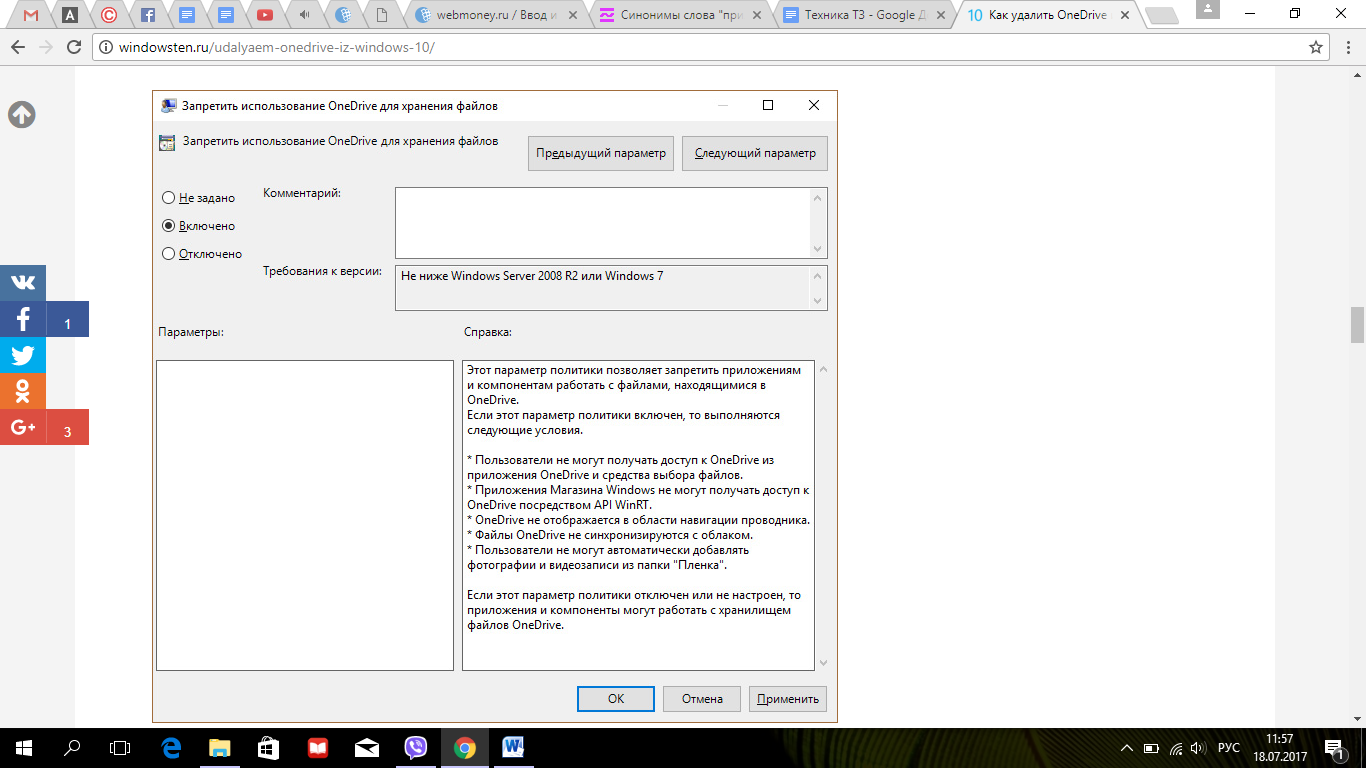Open the pinned YouTube tab
1366x768 pixels.
264,15
